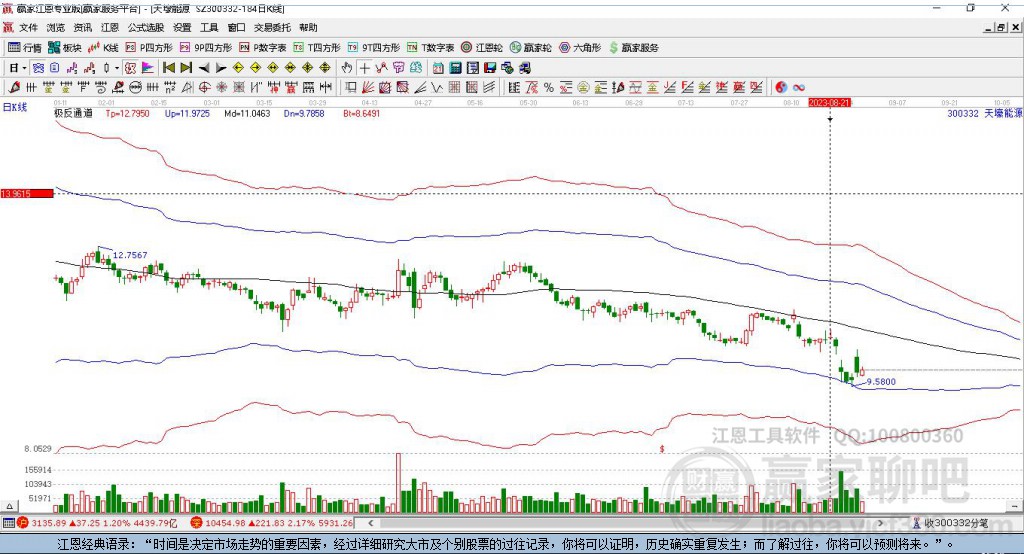Viewport: 1024px width, 554px height.
Task: Open the 帮助 menu
Action: (308, 27)
